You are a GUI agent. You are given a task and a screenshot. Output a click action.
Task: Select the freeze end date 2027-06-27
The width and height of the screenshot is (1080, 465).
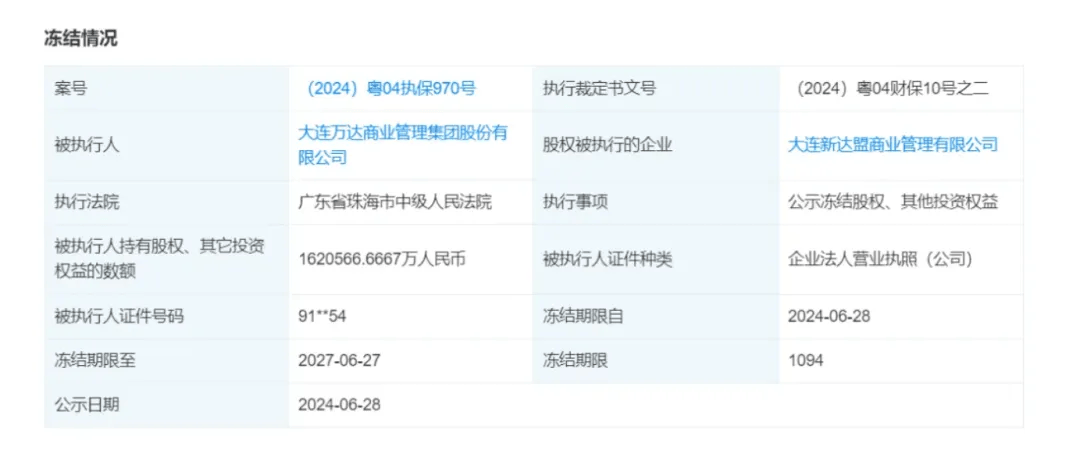pos(339,360)
